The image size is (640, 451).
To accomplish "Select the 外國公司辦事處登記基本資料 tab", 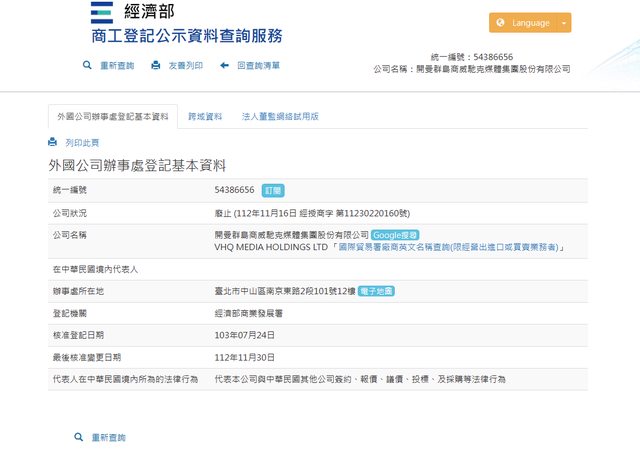I will (112, 116).
